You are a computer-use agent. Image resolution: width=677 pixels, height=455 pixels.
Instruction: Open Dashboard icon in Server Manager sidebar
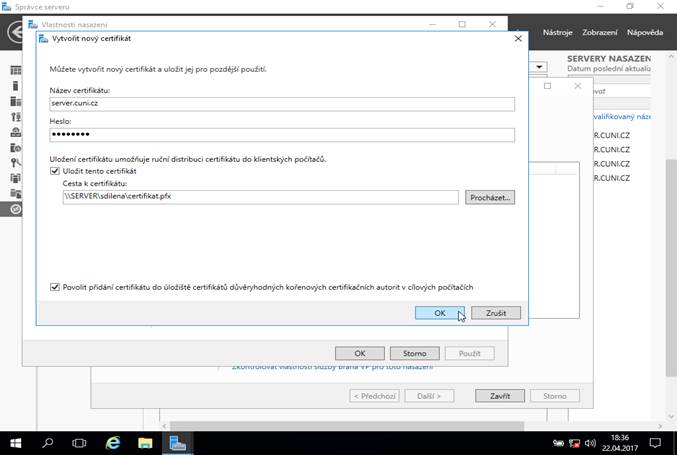[x=16, y=70]
